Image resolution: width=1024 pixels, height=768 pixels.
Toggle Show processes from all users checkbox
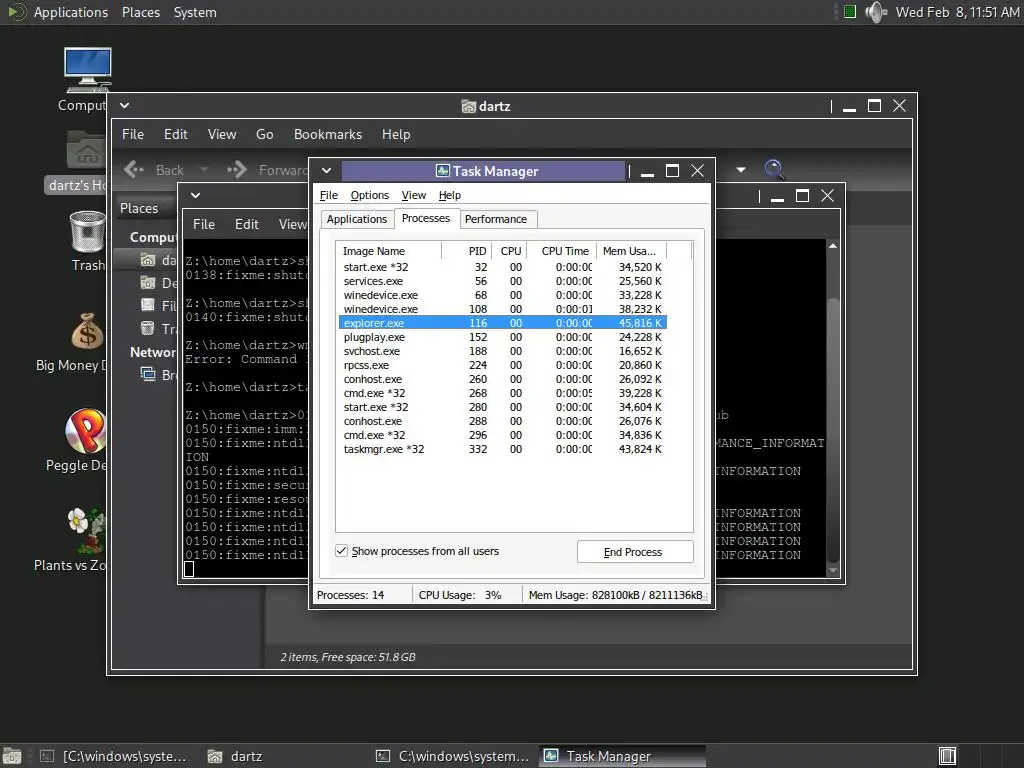point(342,551)
